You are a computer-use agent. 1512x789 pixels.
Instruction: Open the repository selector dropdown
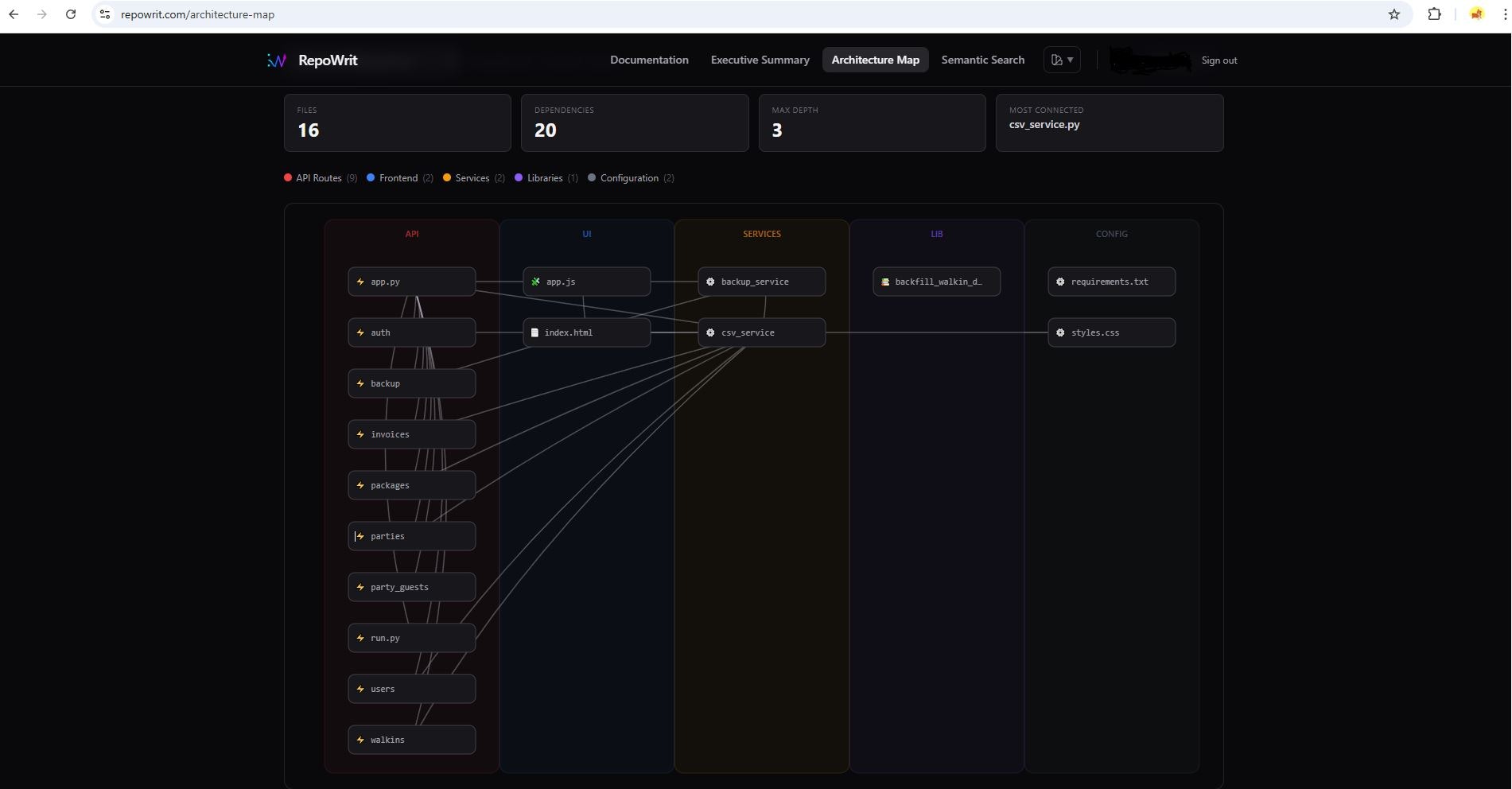coord(1062,60)
